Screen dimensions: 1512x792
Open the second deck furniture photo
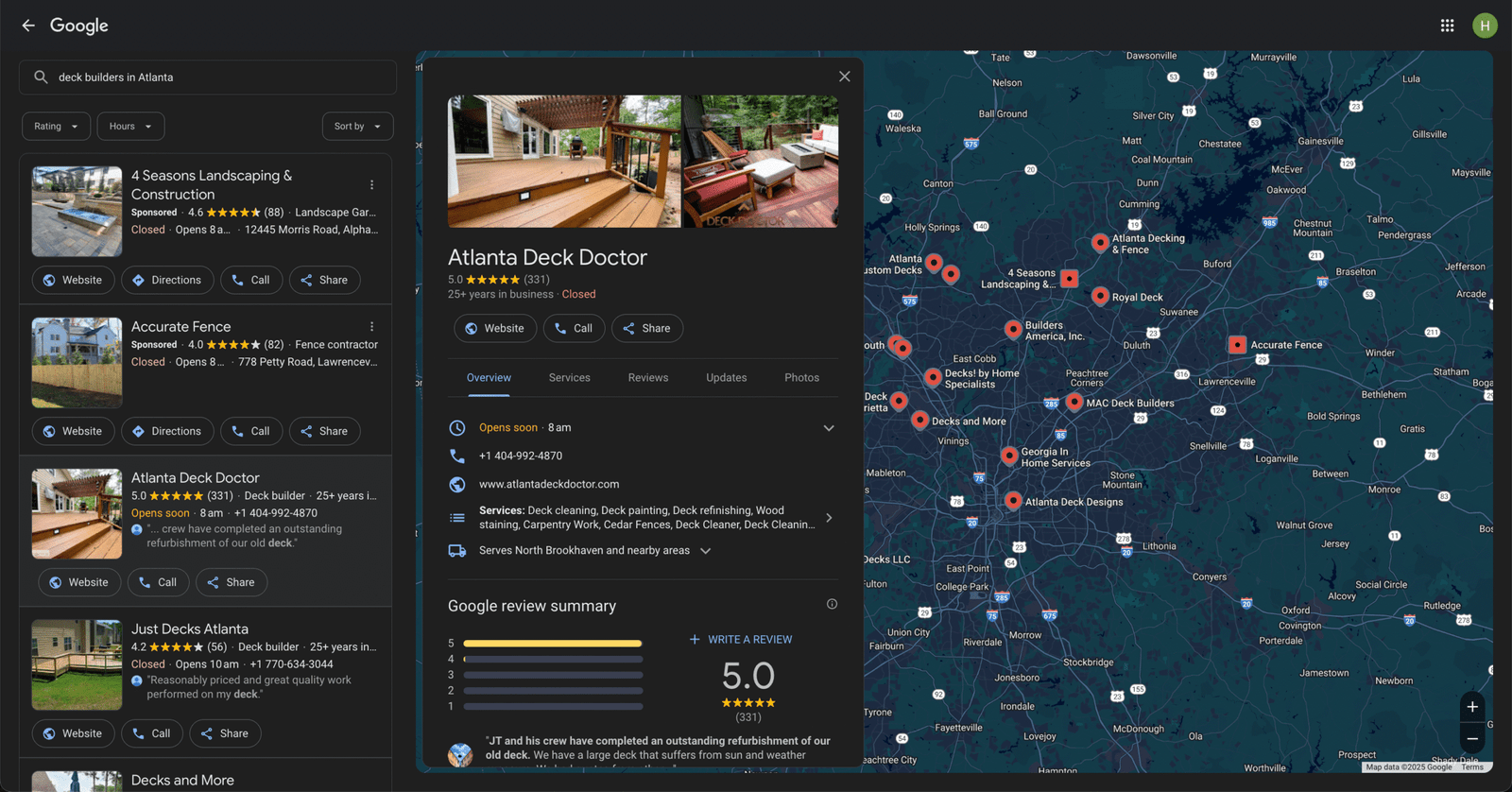coord(761,161)
